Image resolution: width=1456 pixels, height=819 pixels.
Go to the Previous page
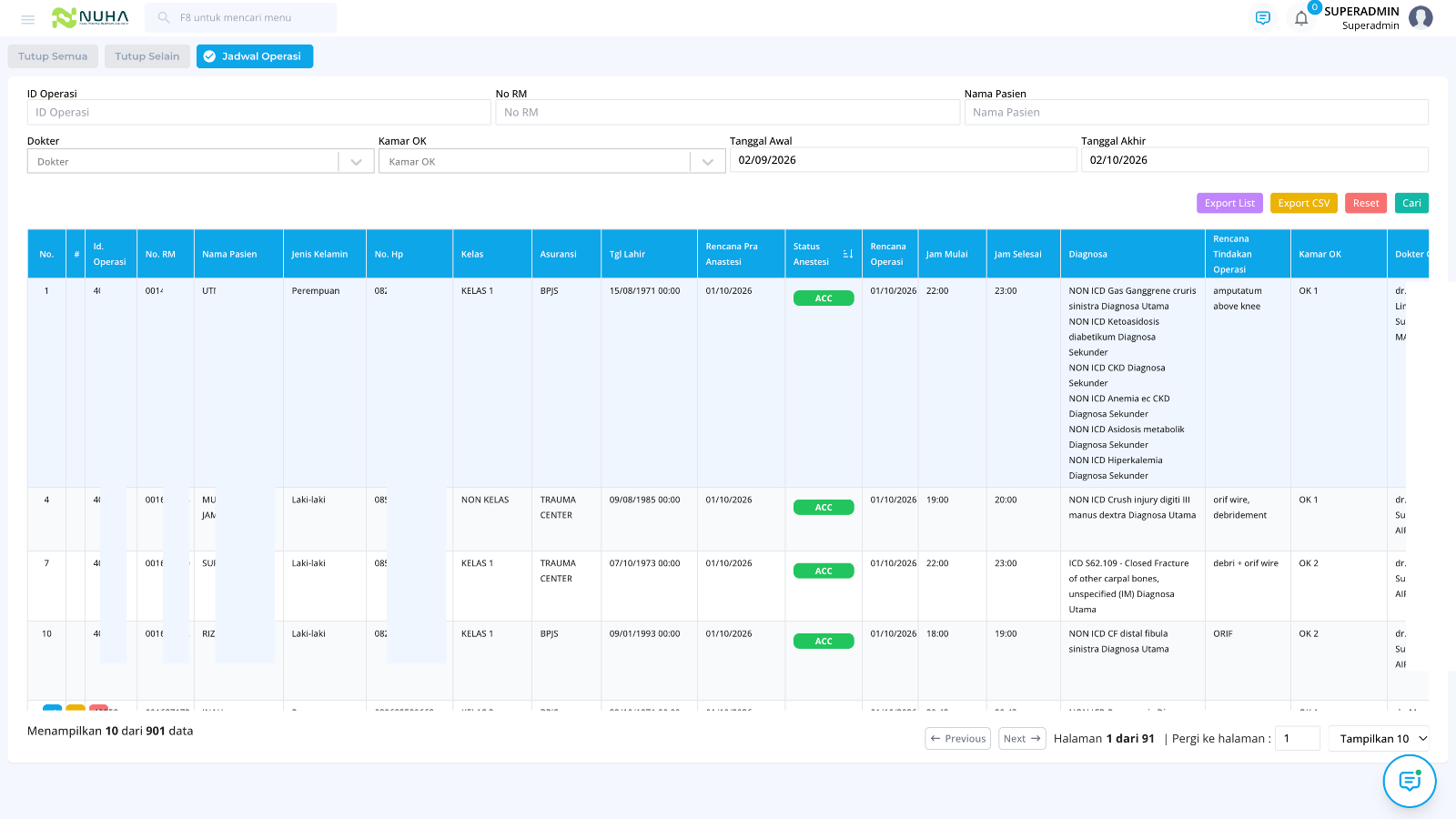958,739
